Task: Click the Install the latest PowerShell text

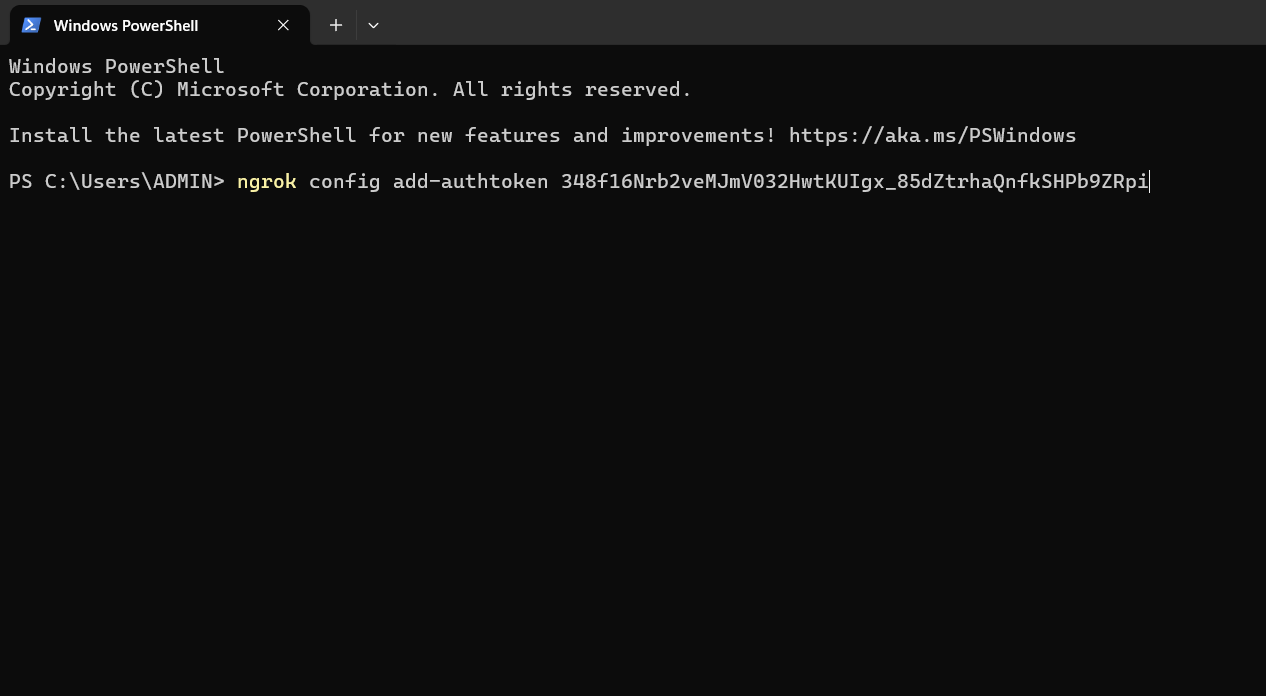Action: [182, 135]
